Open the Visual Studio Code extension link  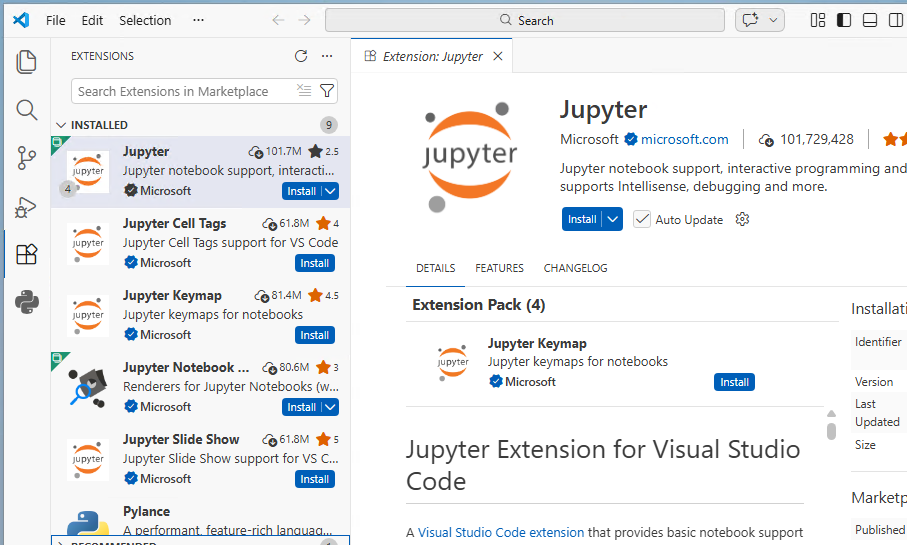tap(501, 532)
